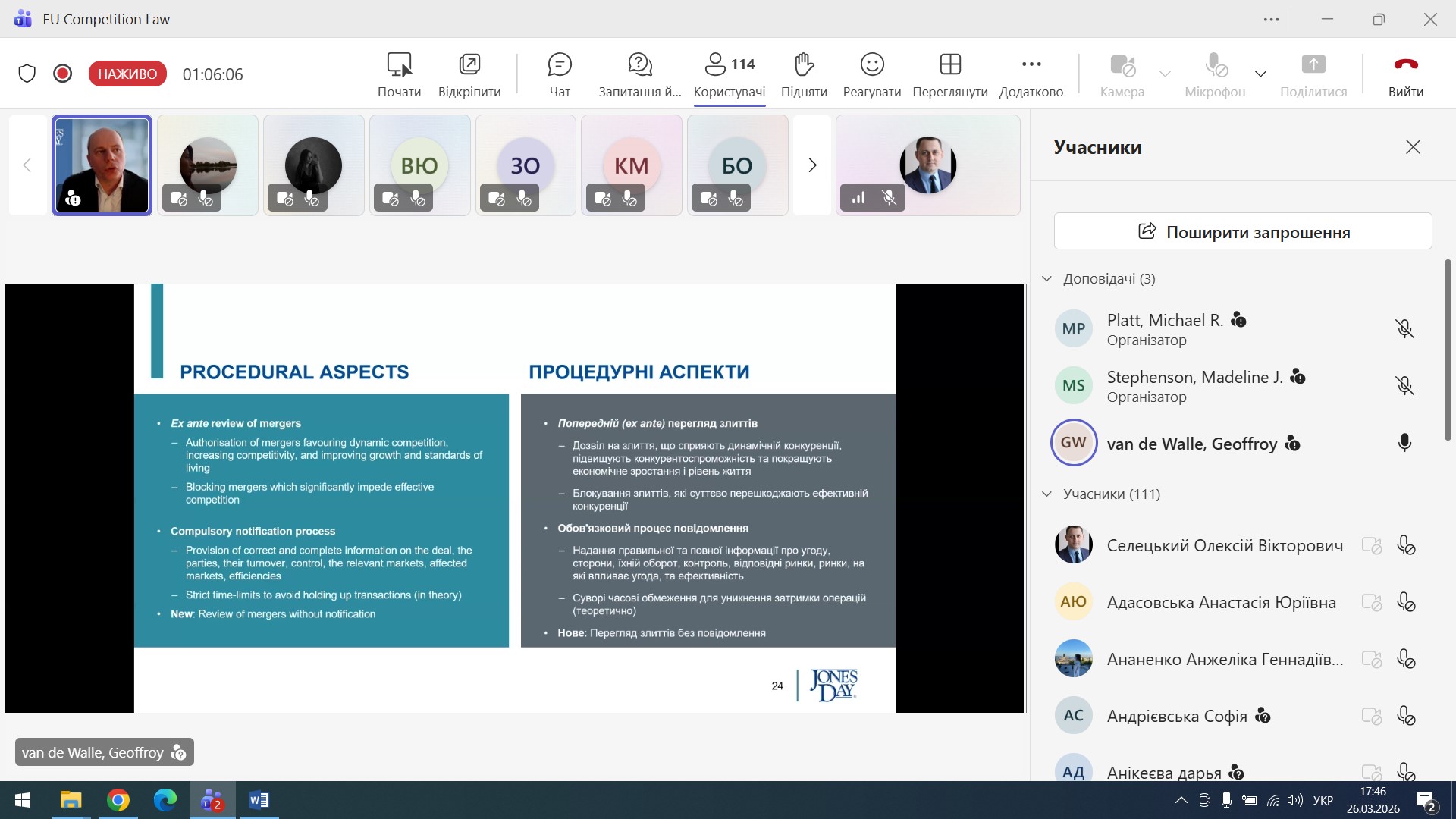This screenshot has height=819, width=1456.
Task: Click Поширити запрошення button
Action: 1242,231
